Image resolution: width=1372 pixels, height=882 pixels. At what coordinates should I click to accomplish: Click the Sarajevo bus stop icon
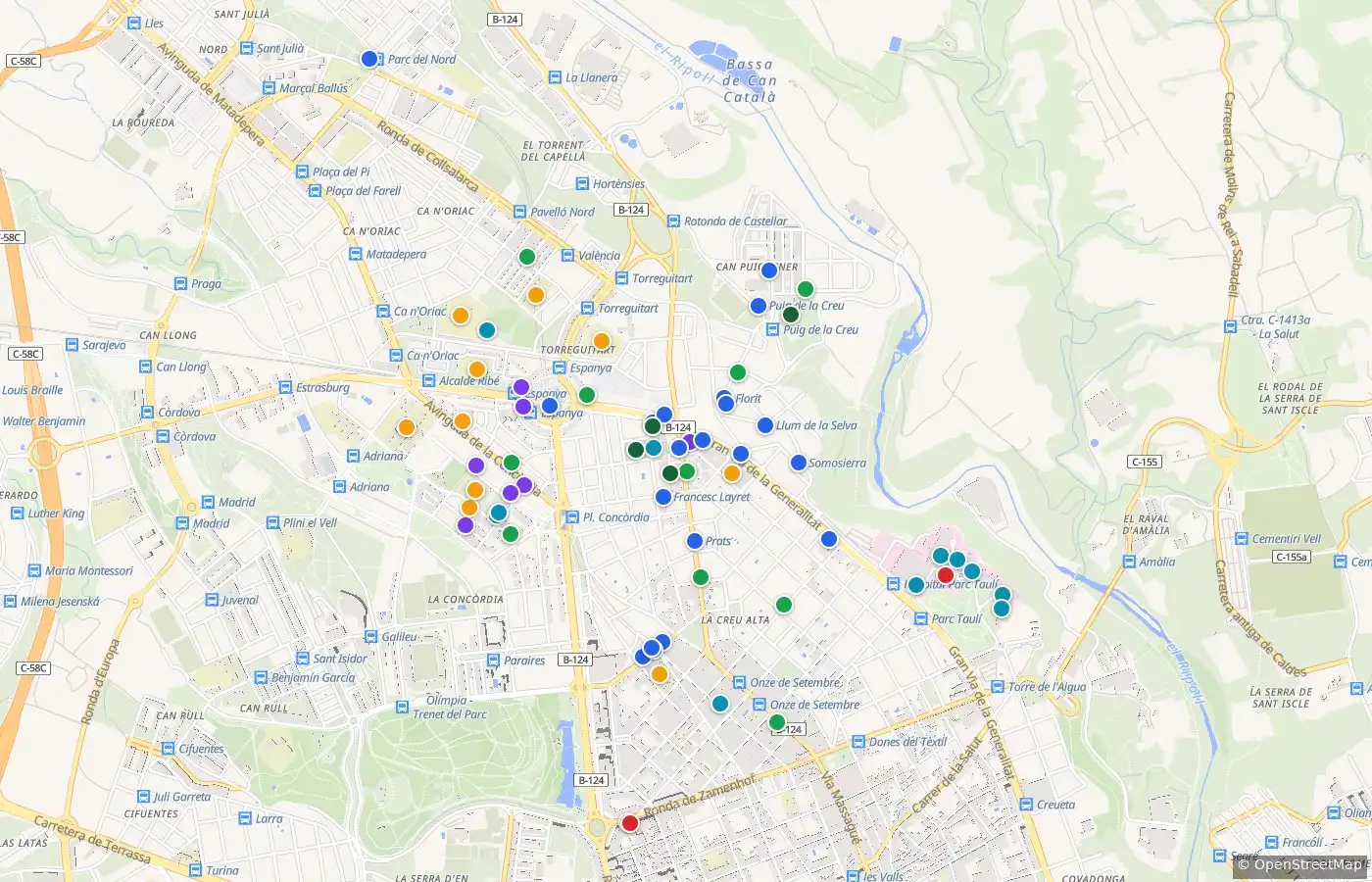pos(72,345)
